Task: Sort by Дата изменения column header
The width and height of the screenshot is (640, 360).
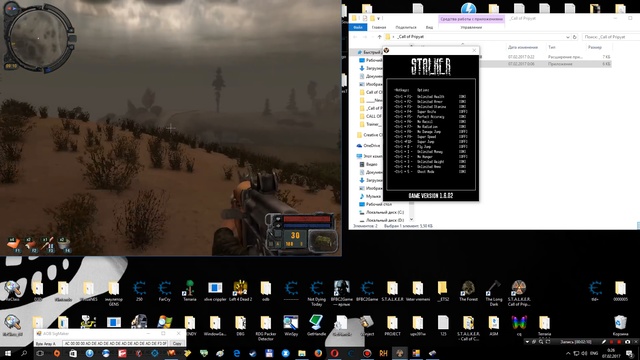Action: click(x=523, y=47)
